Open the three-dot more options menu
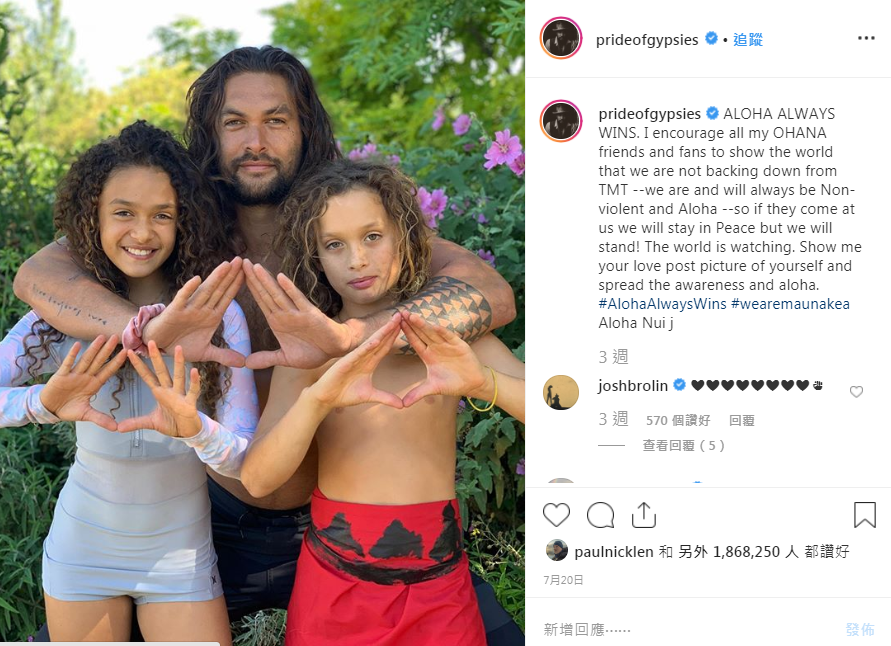The height and width of the screenshot is (646, 891). pyautogui.click(x=866, y=38)
